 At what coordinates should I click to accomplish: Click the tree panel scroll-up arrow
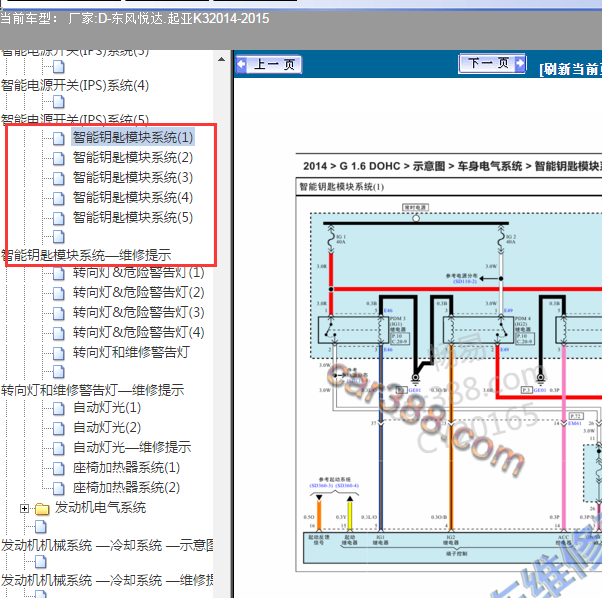point(222,59)
